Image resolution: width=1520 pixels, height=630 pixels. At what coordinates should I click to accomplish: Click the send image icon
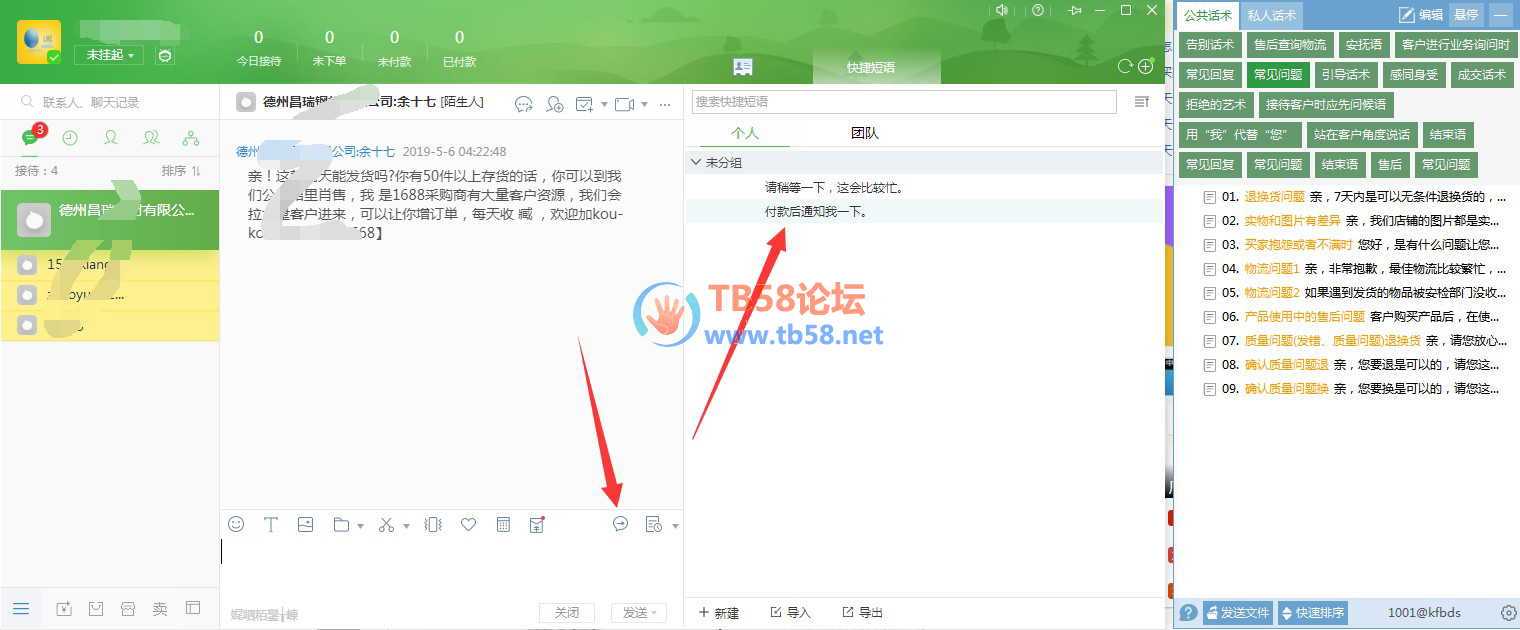click(306, 524)
